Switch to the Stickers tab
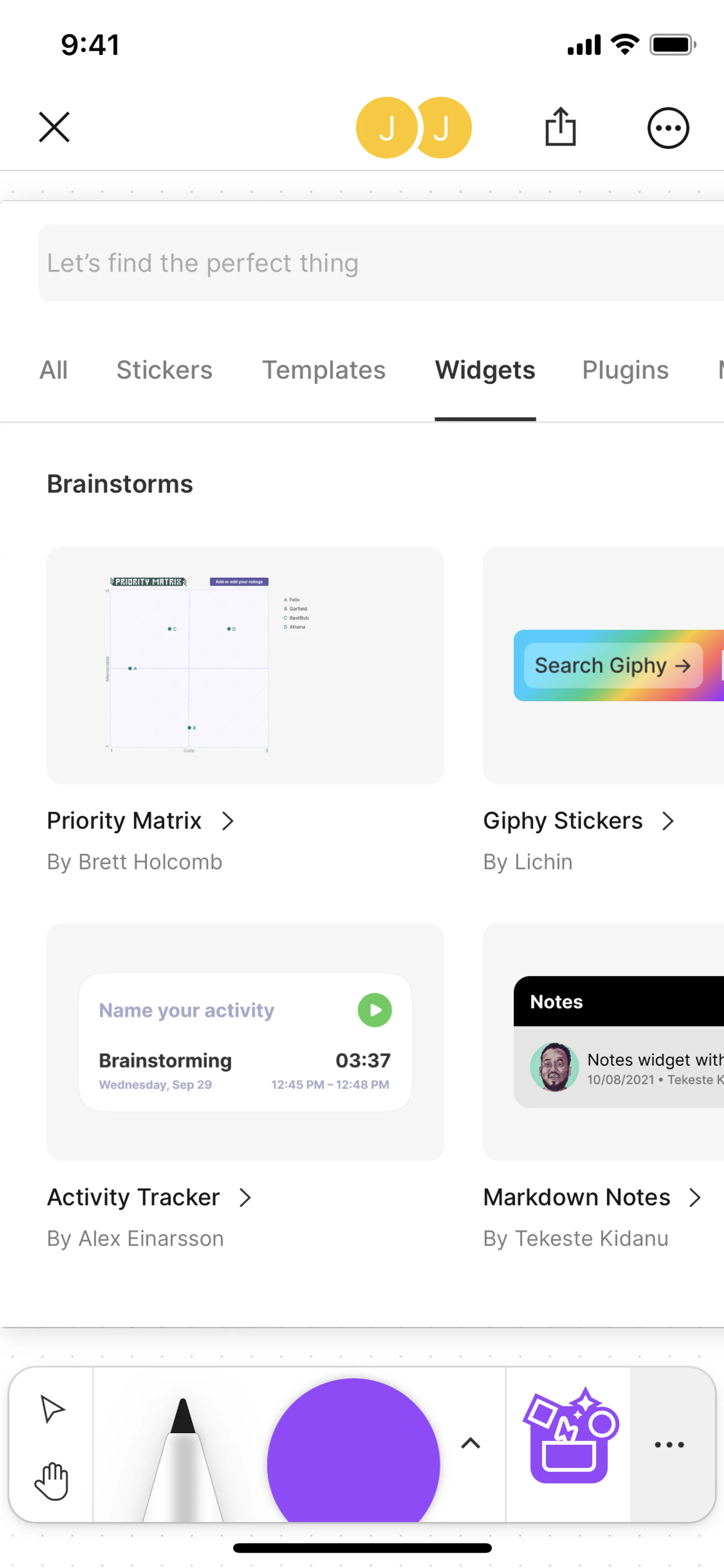Screen dimensions: 724x1568 pos(164,370)
